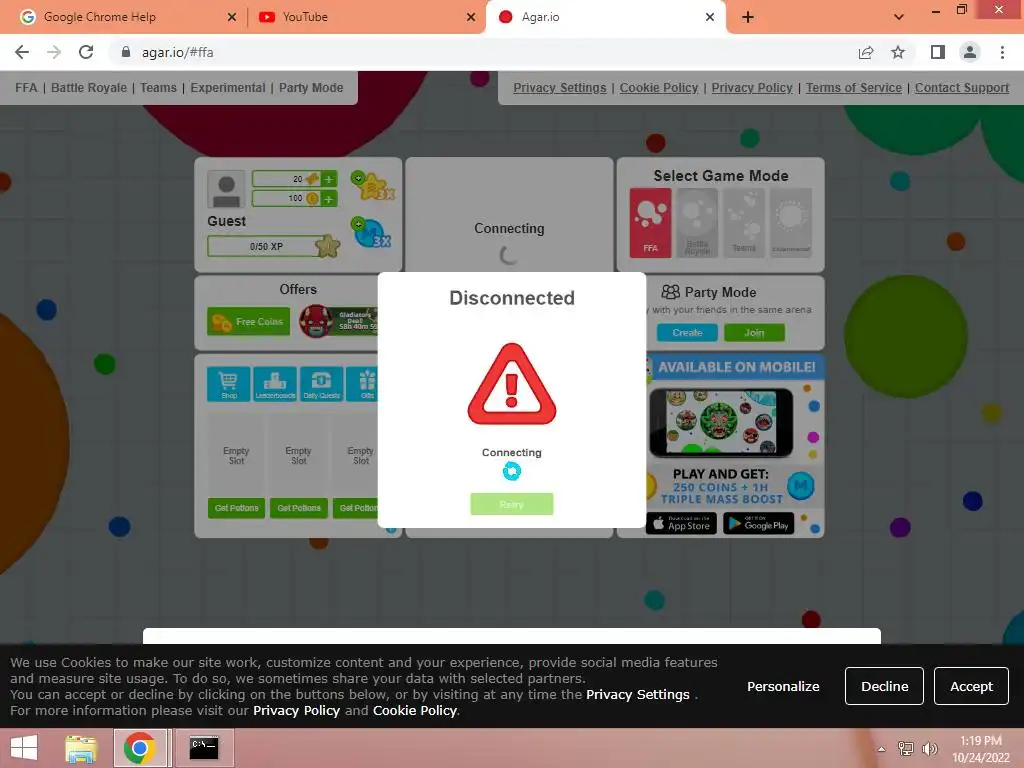Open File Explorer from taskbar
This screenshot has width=1024, height=768.
(81, 748)
